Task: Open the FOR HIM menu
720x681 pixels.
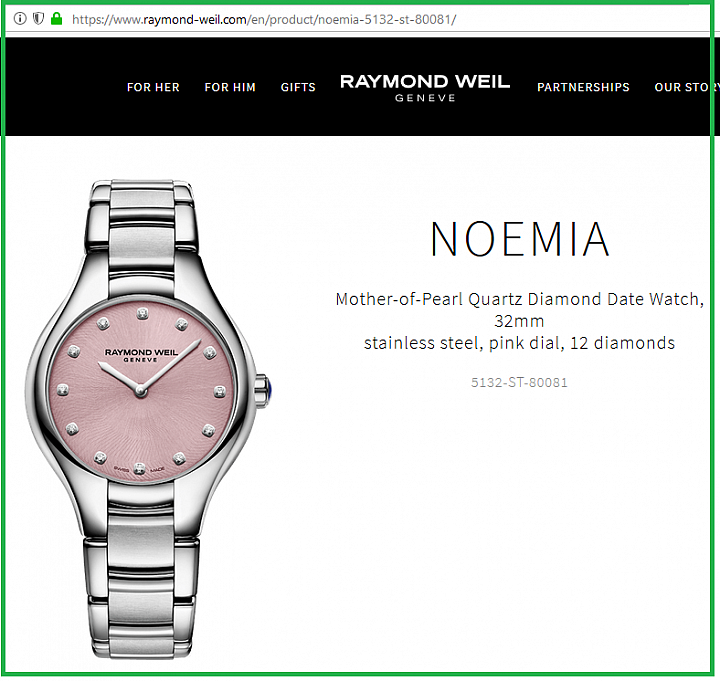Action: (x=230, y=87)
